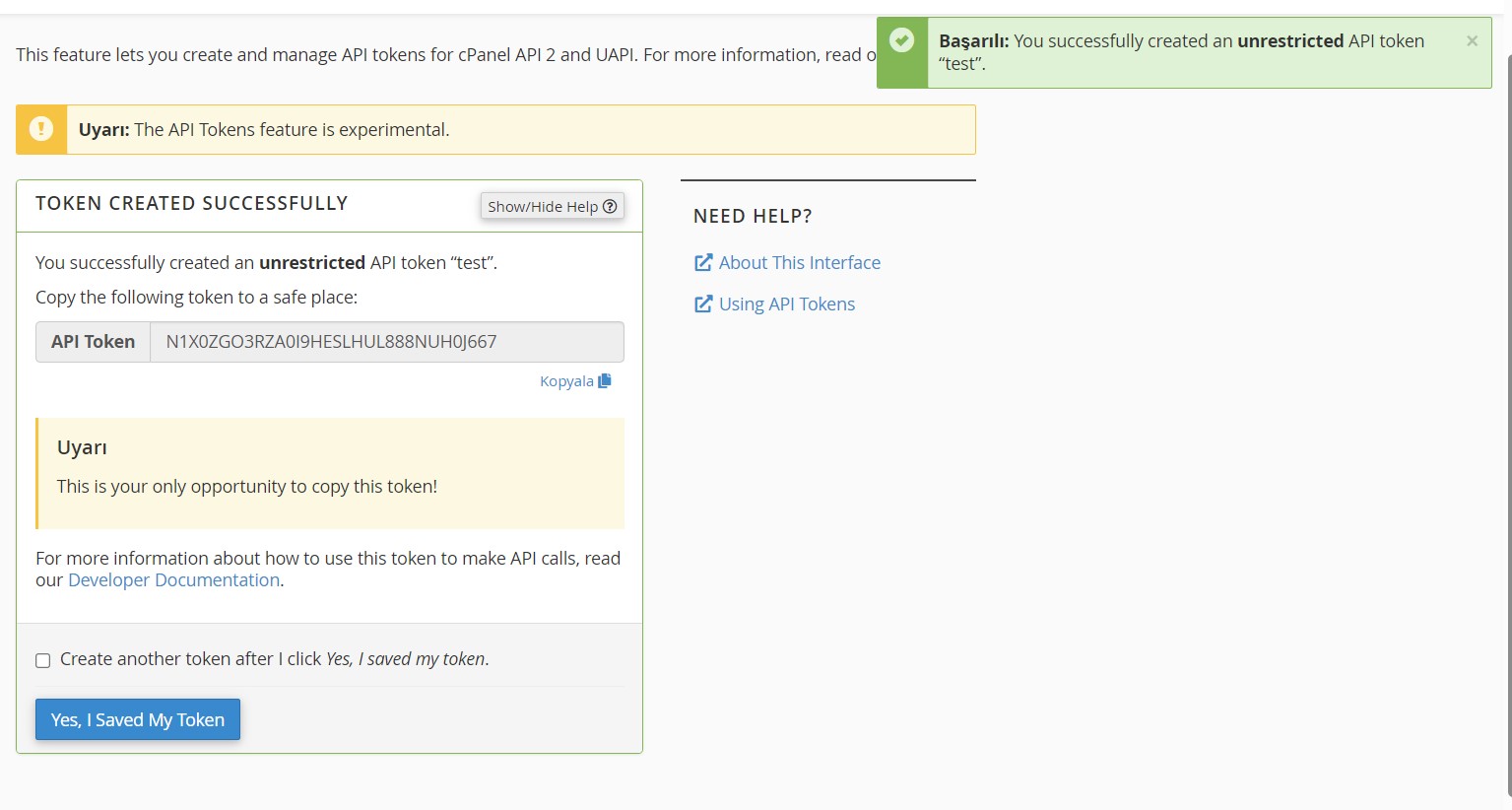
Task: Open the Developer Documentation link
Action: 173,580
